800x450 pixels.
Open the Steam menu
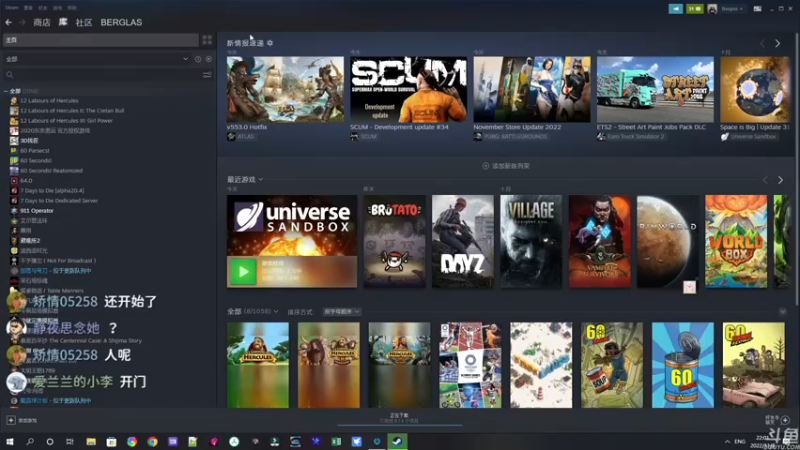(12, 8)
